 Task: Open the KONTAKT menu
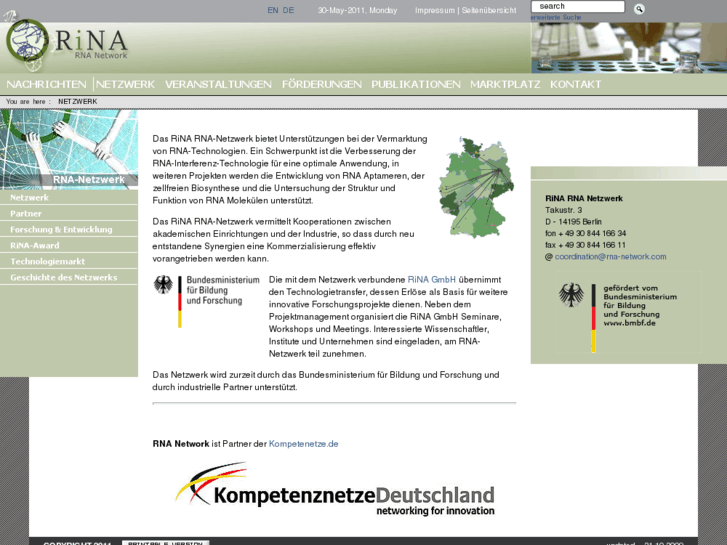pyautogui.click(x=575, y=84)
